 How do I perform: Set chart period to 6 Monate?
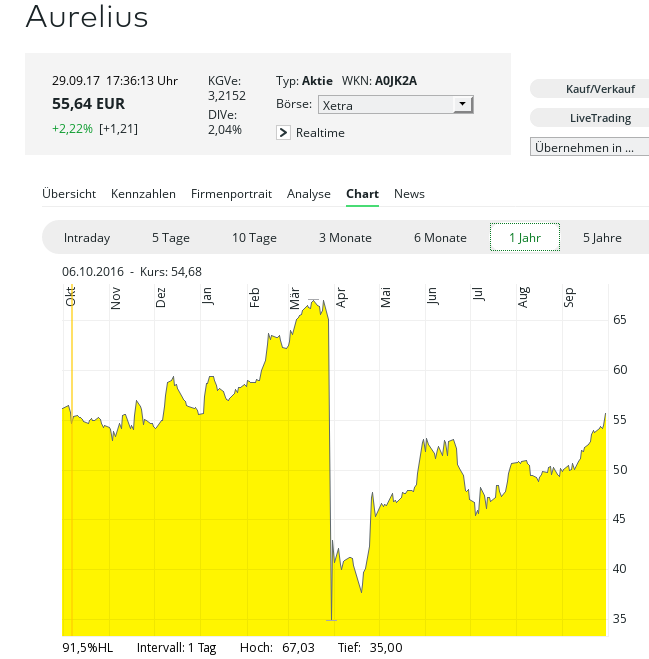click(x=440, y=238)
